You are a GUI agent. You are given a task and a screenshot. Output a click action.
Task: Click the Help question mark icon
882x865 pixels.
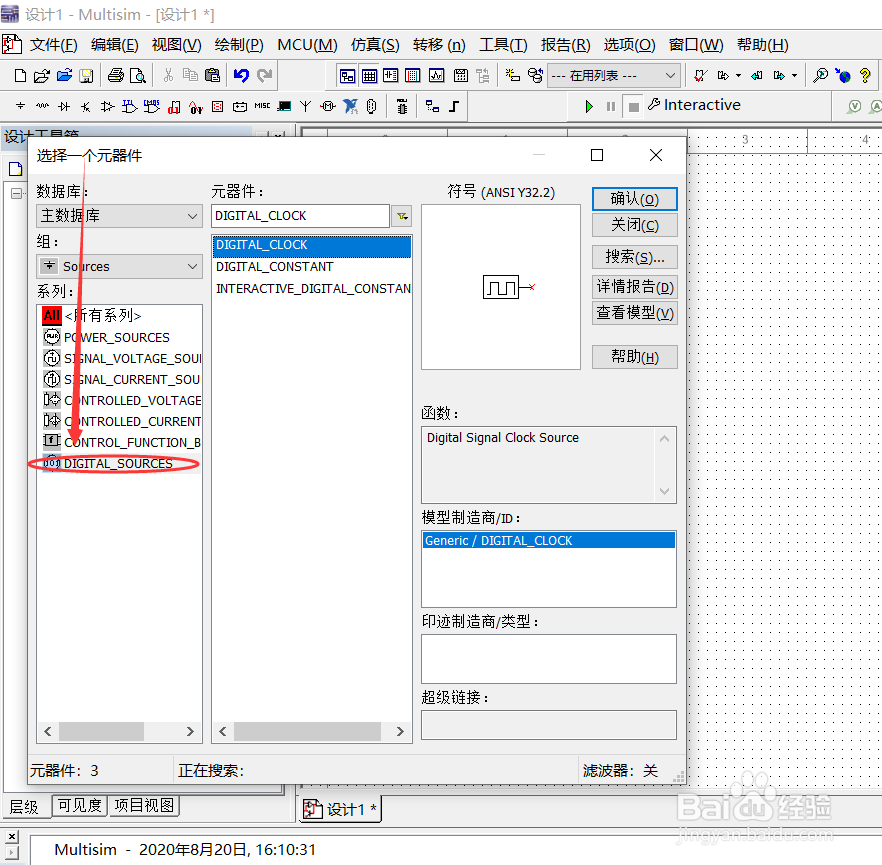pos(865,75)
